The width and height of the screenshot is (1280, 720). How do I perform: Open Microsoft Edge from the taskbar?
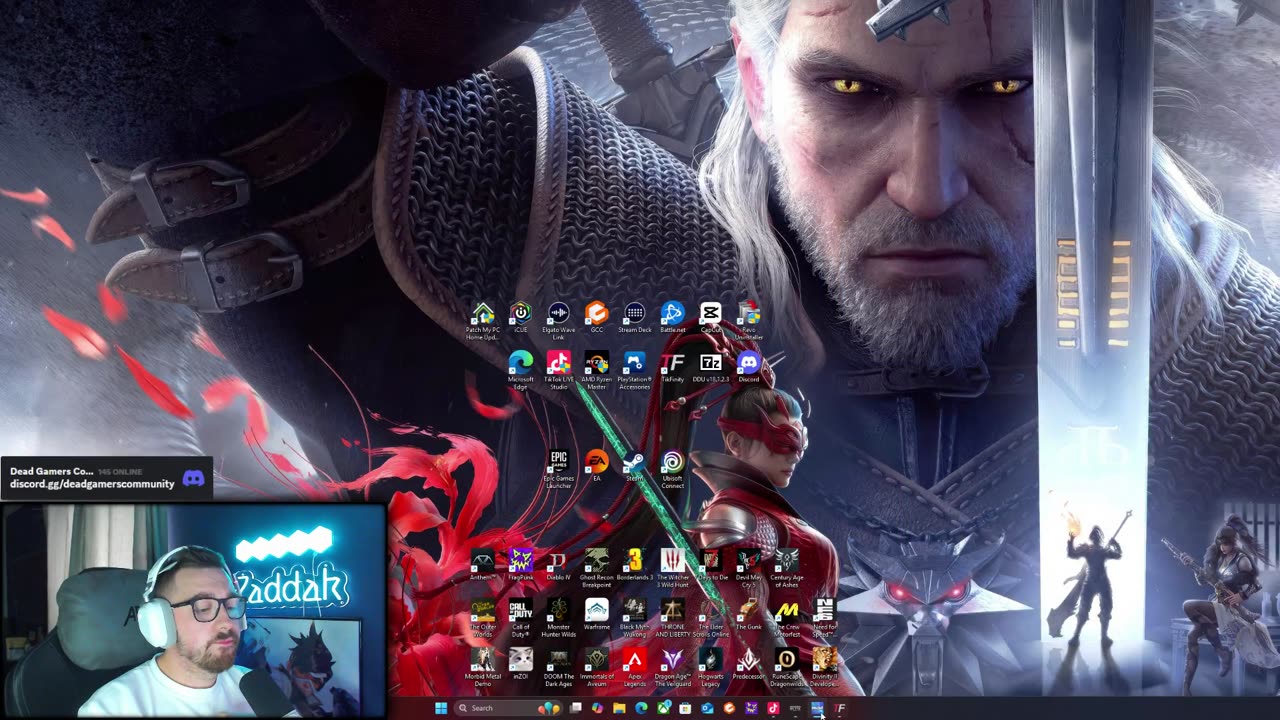(641, 708)
